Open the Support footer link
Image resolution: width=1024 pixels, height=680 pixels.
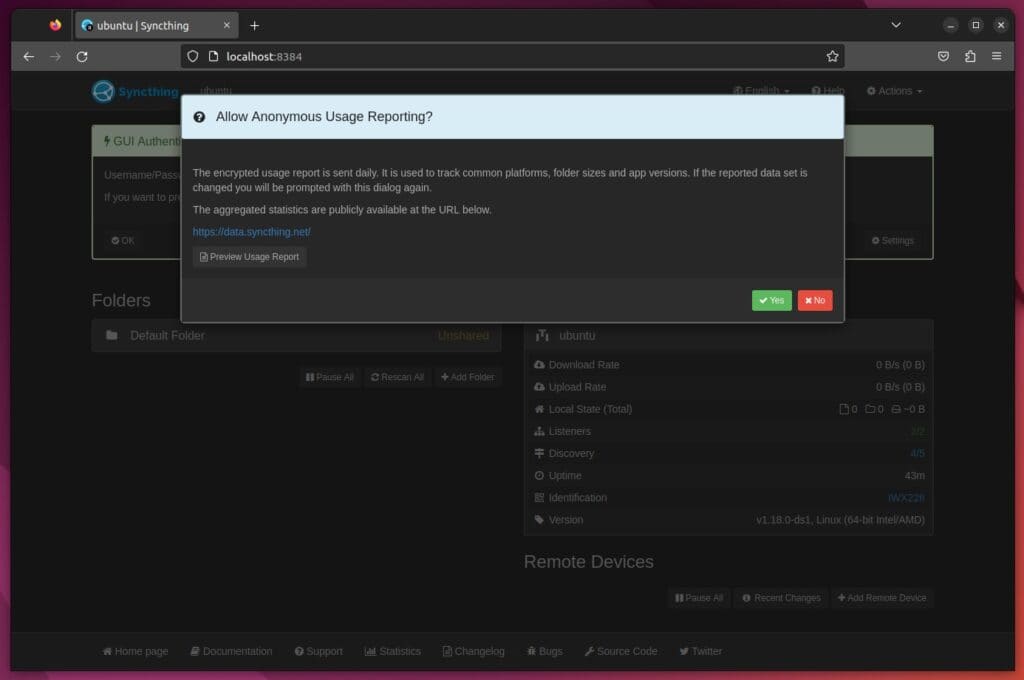[x=319, y=651]
